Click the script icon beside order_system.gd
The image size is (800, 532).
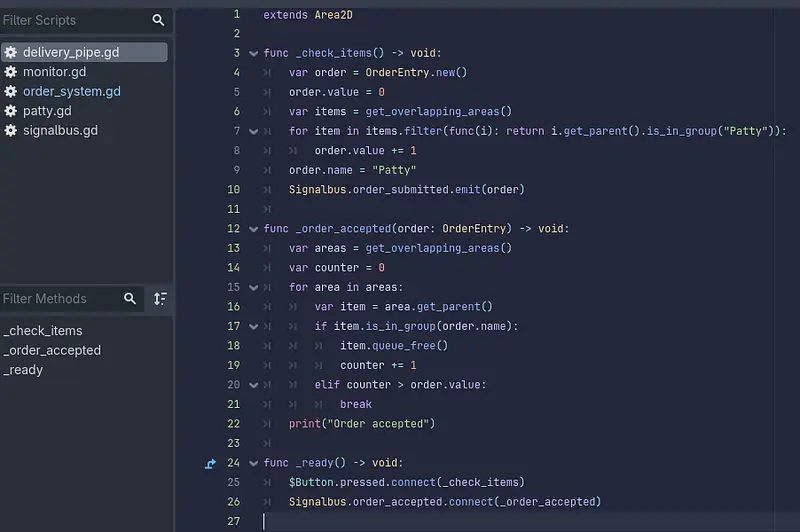(x=11, y=91)
